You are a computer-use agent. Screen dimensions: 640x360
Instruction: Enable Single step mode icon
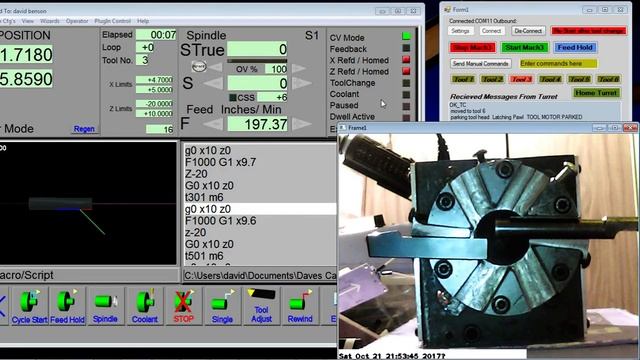(x=222, y=306)
